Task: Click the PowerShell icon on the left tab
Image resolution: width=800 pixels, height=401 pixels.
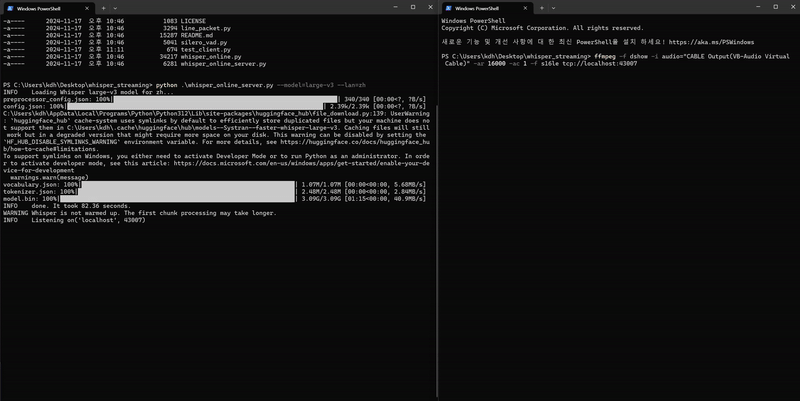Action: (x=9, y=8)
